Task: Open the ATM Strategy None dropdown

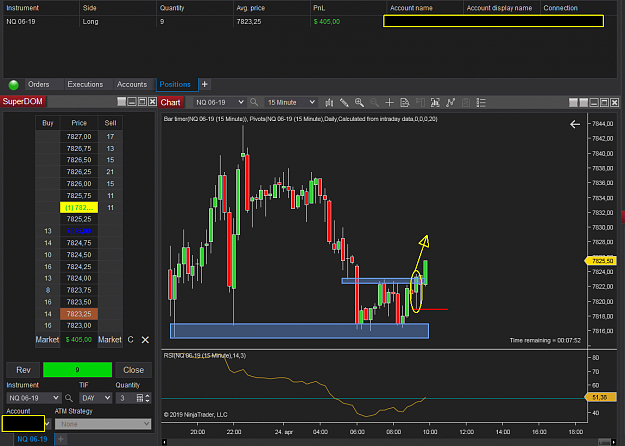Action: coord(103,424)
